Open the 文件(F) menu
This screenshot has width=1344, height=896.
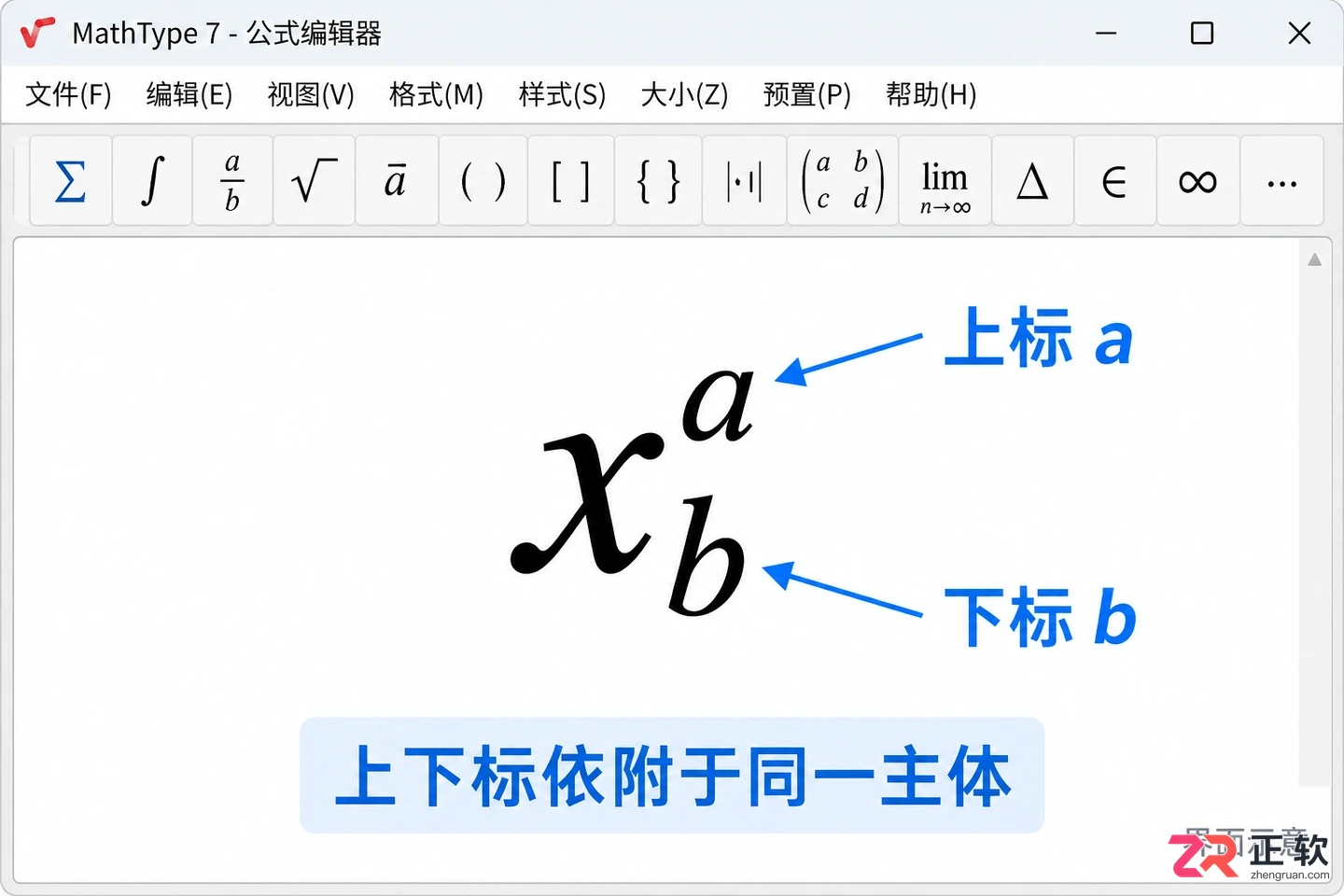click(68, 94)
